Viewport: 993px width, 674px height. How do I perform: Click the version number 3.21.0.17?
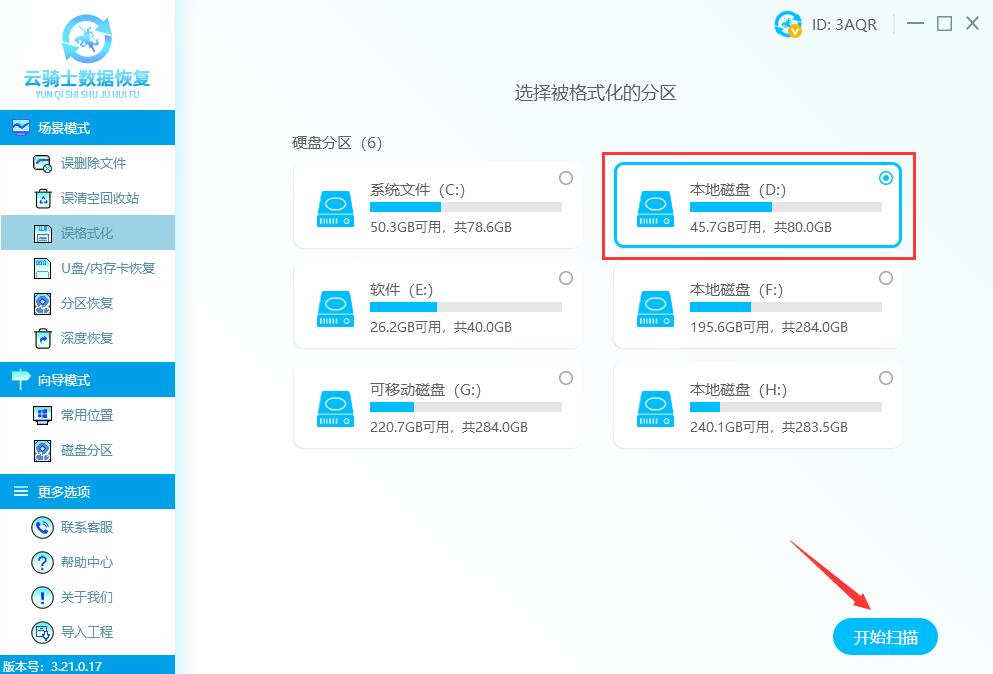(77, 666)
